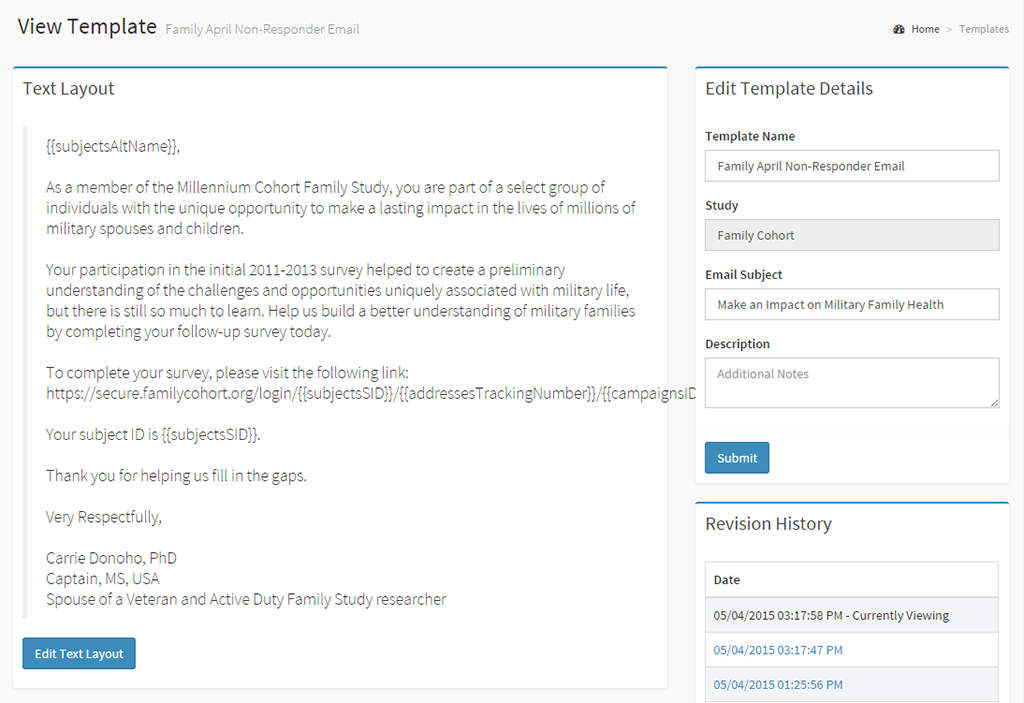This screenshot has height=703, width=1024.
Task: Click the 'Your subject ID is {{subjectsSID}}' line
Action: (x=153, y=434)
